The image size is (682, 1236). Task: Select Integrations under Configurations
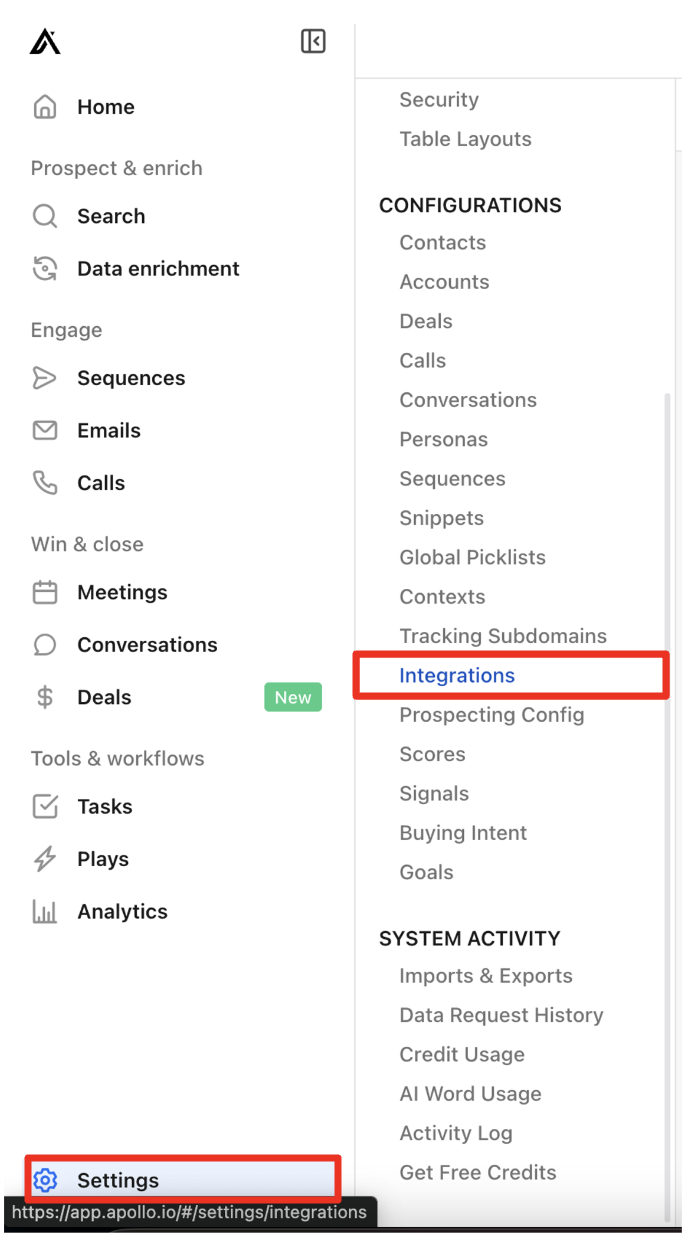point(457,676)
